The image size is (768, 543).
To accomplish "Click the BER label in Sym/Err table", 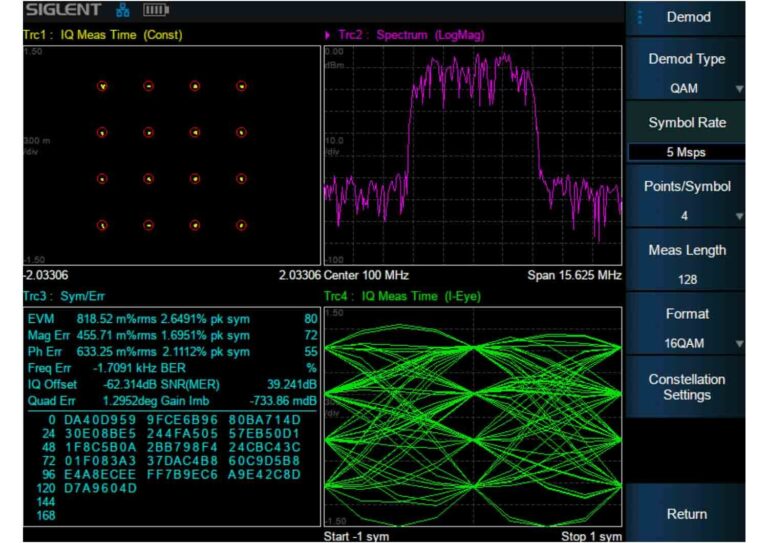I will 173,368.
